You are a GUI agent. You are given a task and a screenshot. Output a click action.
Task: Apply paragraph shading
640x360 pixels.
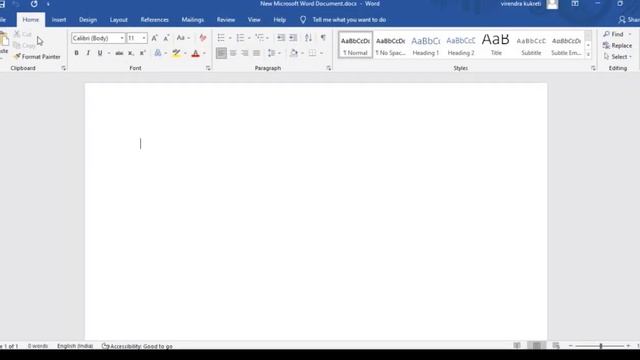coord(293,53)
